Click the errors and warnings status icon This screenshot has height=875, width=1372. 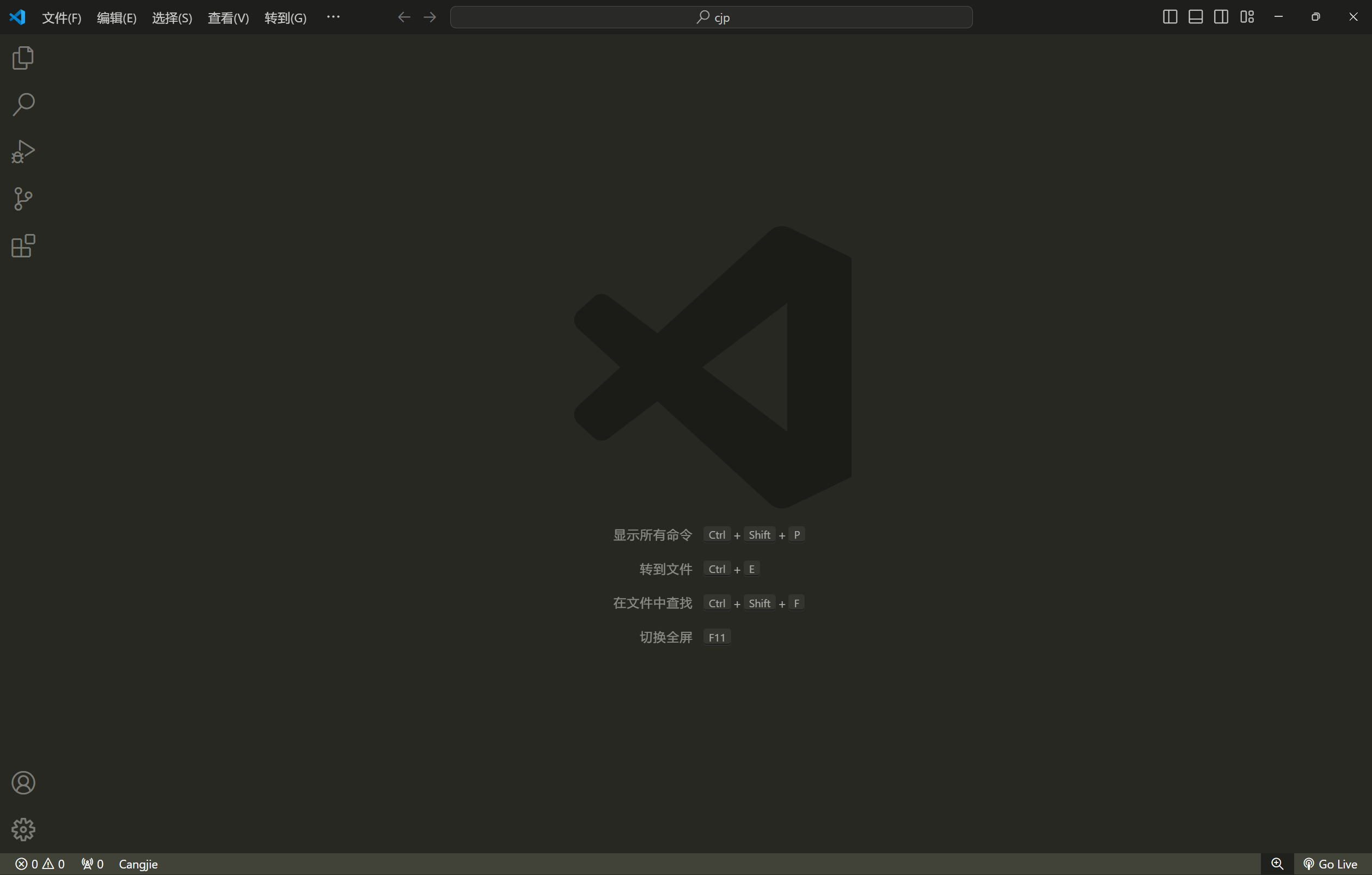(x=40, y=864)
